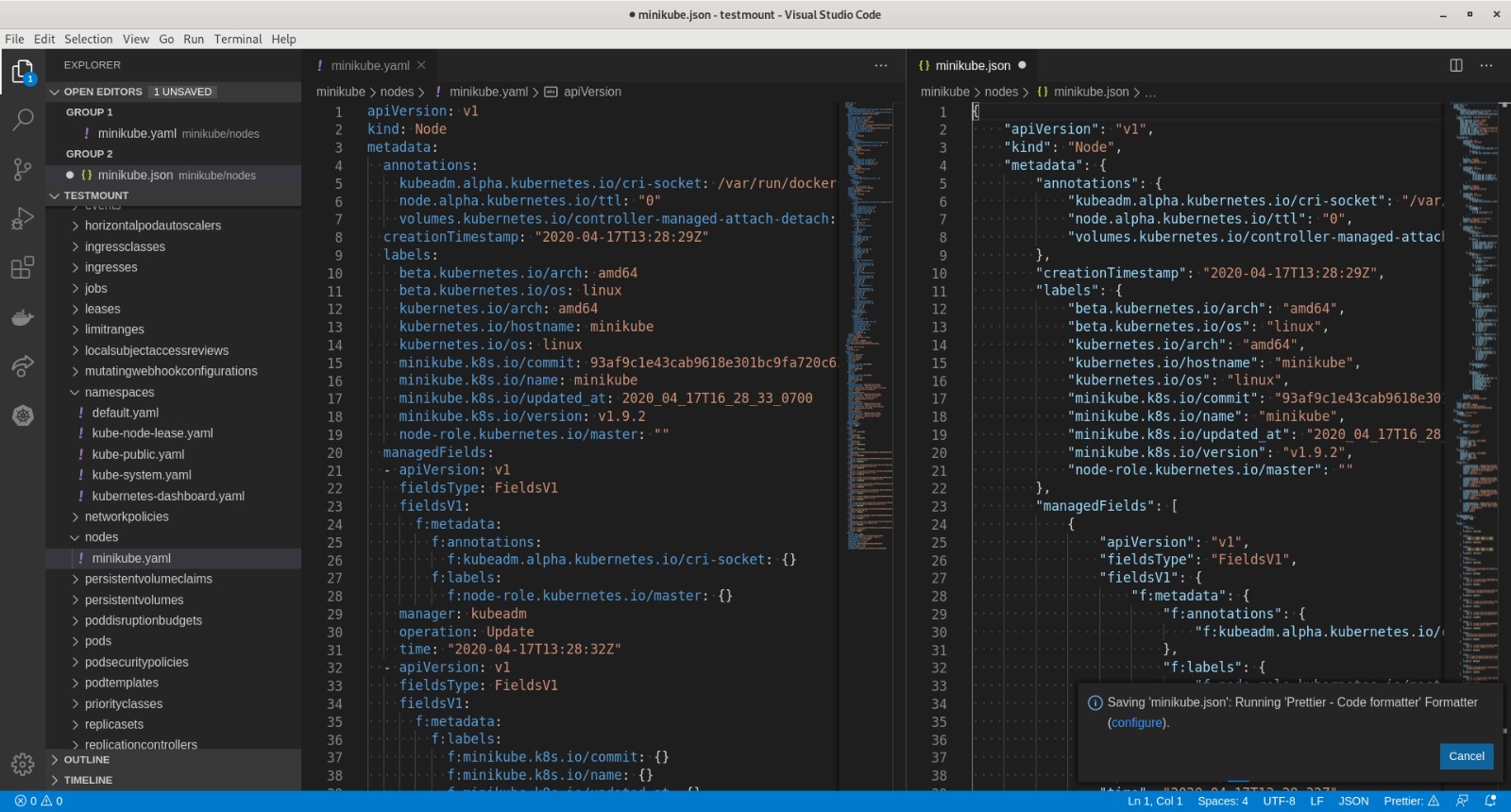
Task: Open the Source Control view
Action: pos(23,169)
